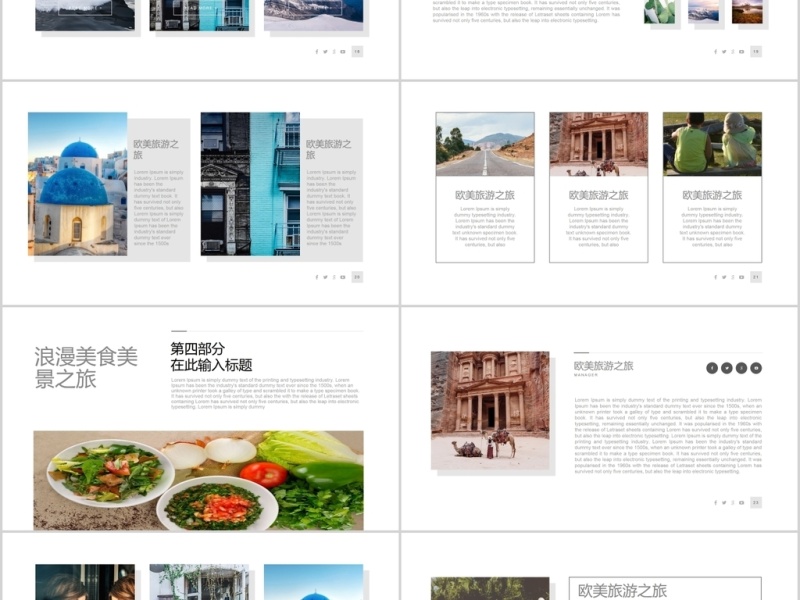Click small YouTube footer icon beside page 20
The image size is (800, 600).
[x=342, y=277]
